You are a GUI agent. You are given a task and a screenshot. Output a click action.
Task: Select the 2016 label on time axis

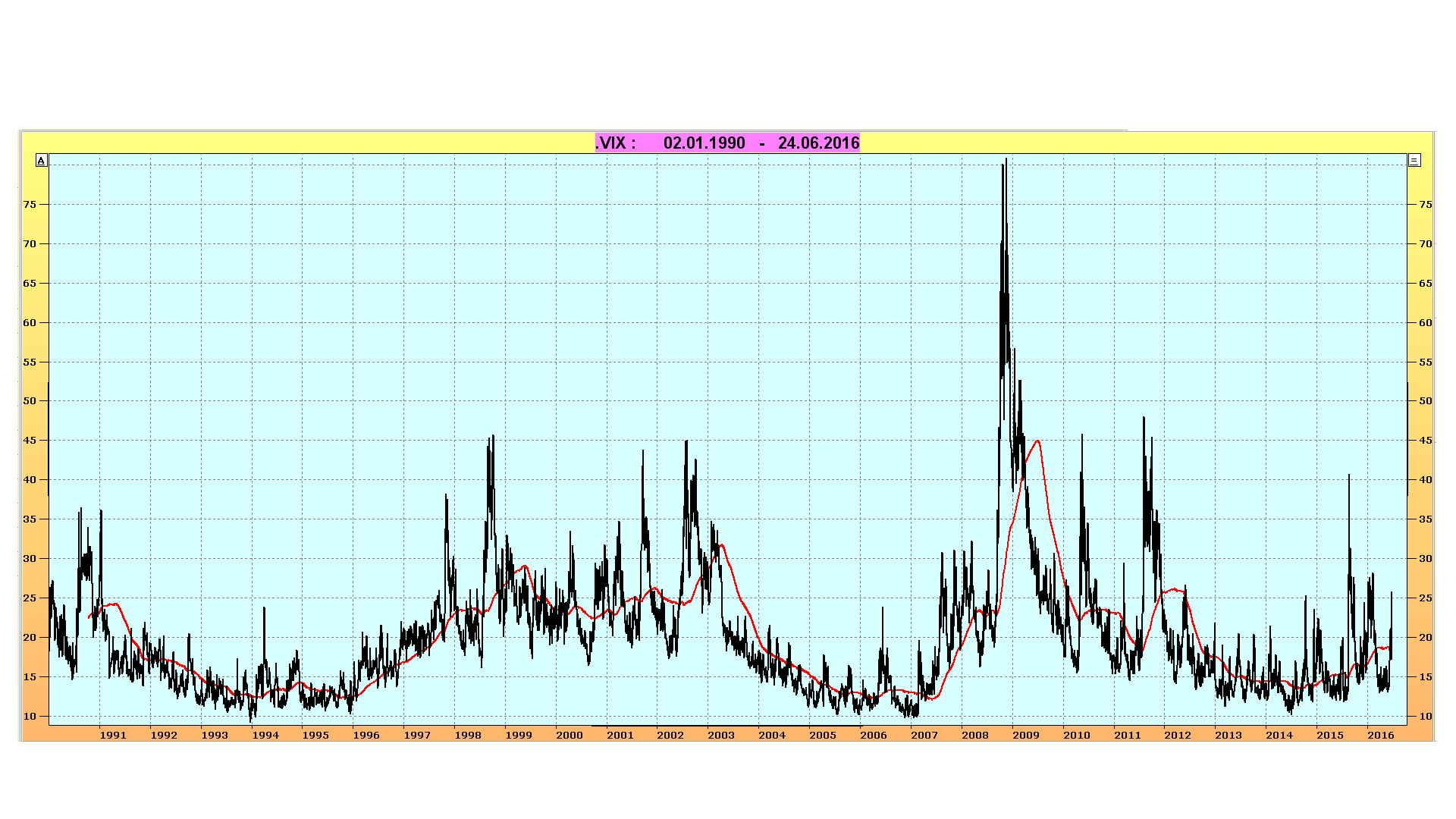tap(1380, 735)
